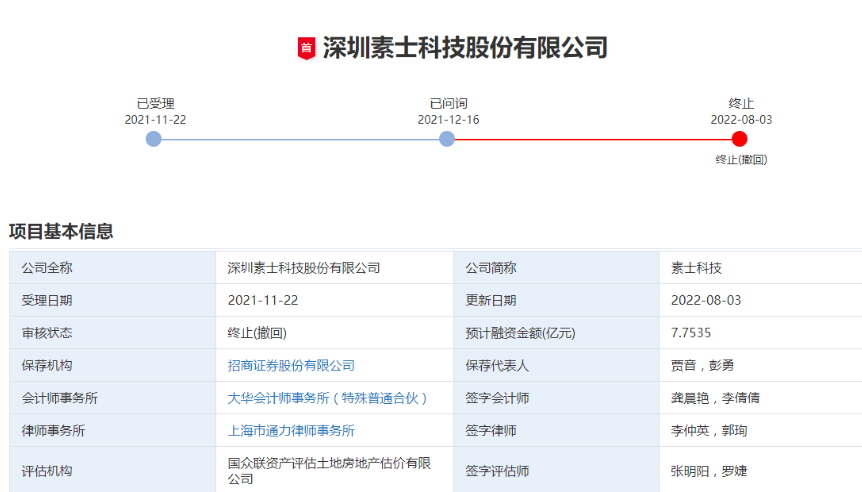Select the 公司全称 value cell
The width and height of the screenshot is (862, 492).
pyautogui.click(x=335, y=268)
